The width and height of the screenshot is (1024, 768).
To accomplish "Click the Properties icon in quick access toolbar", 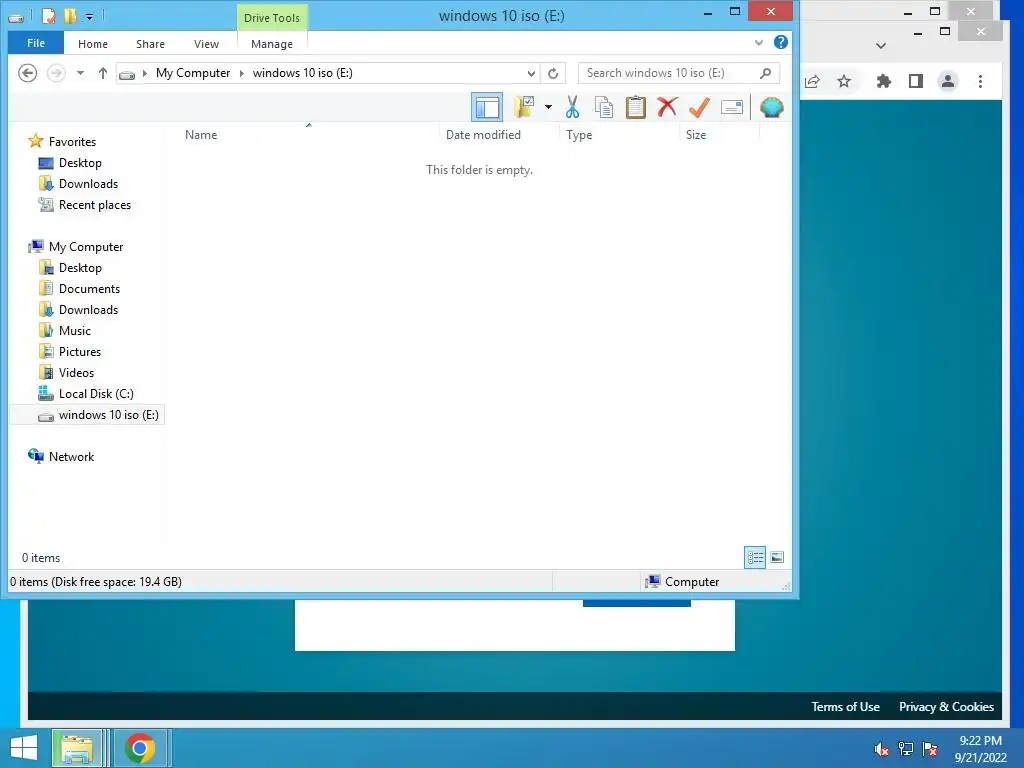I will click(49, 16).
